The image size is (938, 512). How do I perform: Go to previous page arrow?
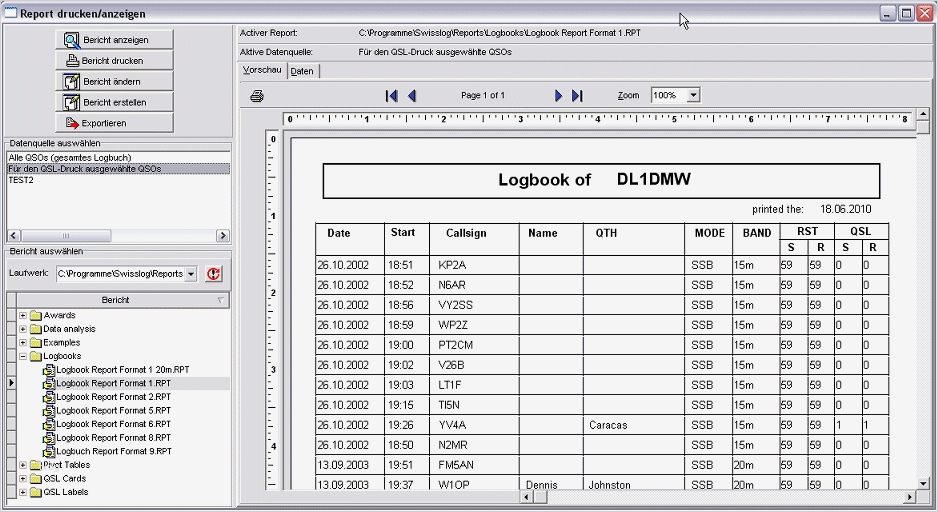[411, 96]
